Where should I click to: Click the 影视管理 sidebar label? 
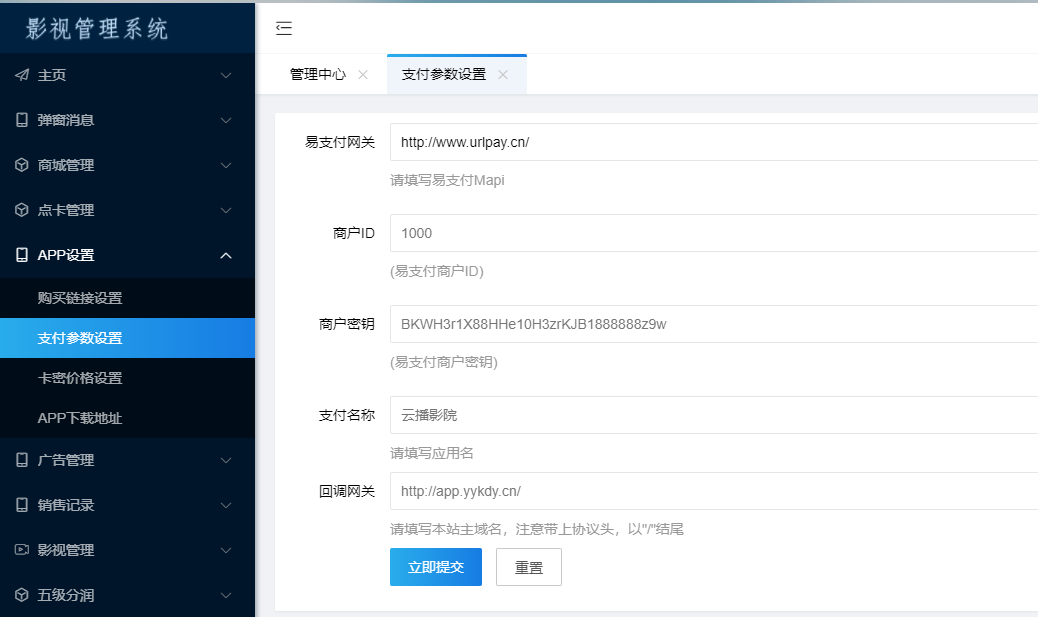tap(66, 549)
